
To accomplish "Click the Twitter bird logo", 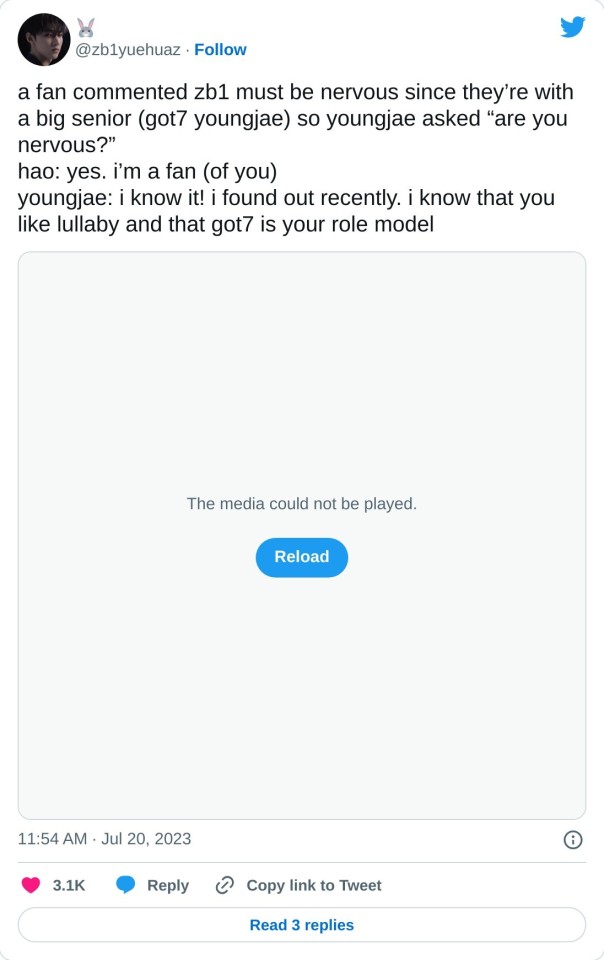I will (572, 27).
